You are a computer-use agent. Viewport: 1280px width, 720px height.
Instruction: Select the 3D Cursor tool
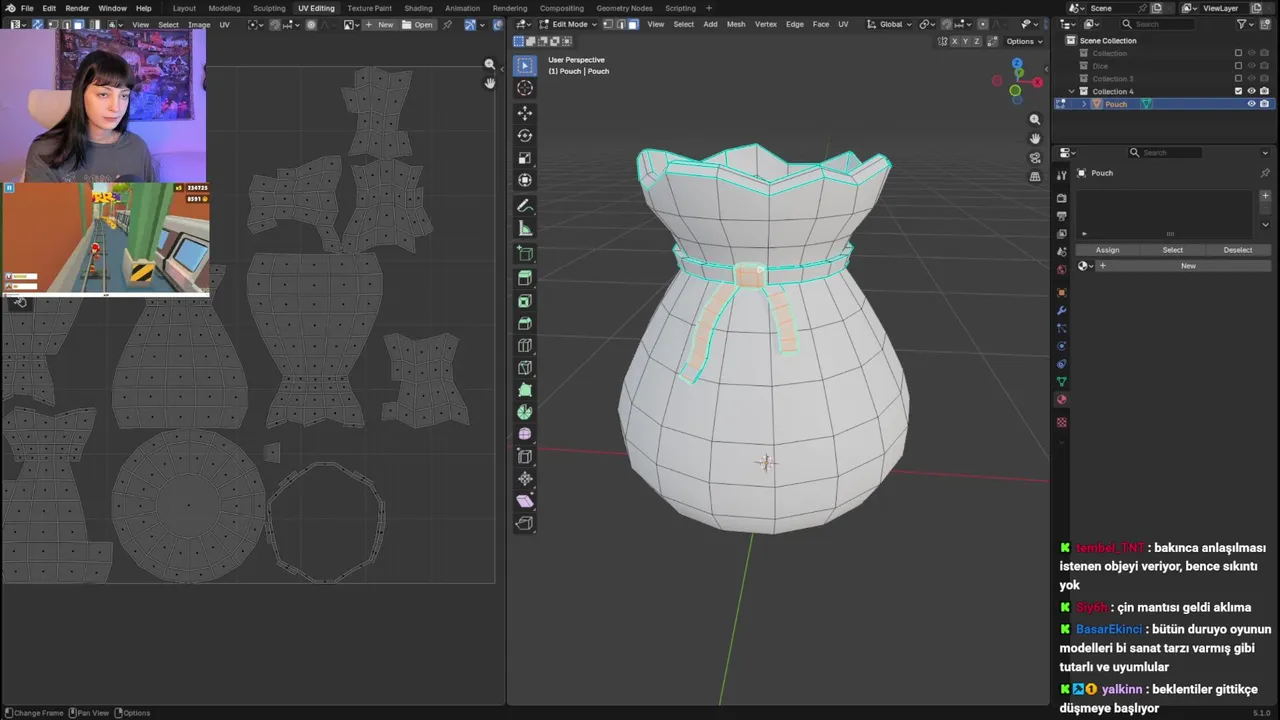[525, 88]
